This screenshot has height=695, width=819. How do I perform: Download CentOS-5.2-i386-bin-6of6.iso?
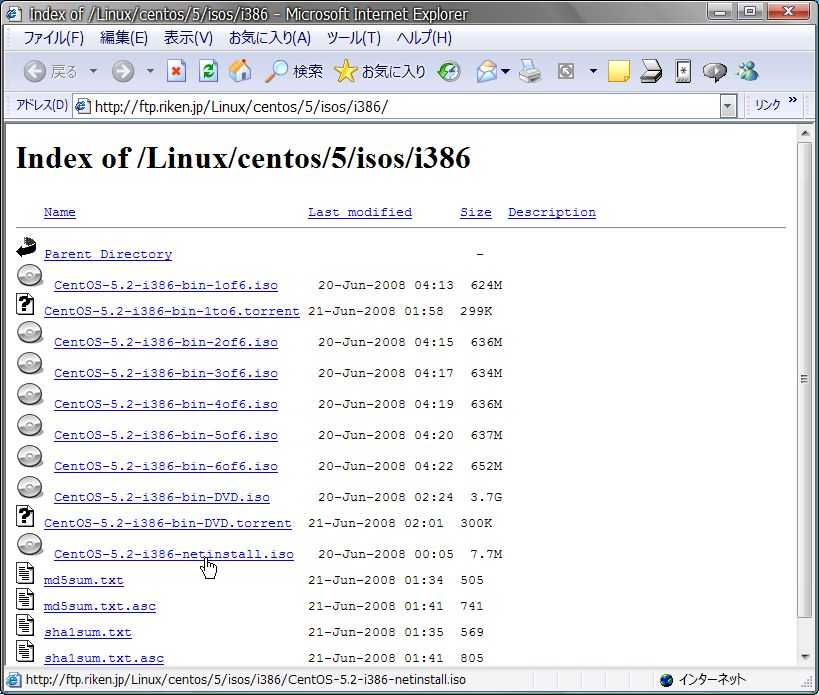coord(166,466)
